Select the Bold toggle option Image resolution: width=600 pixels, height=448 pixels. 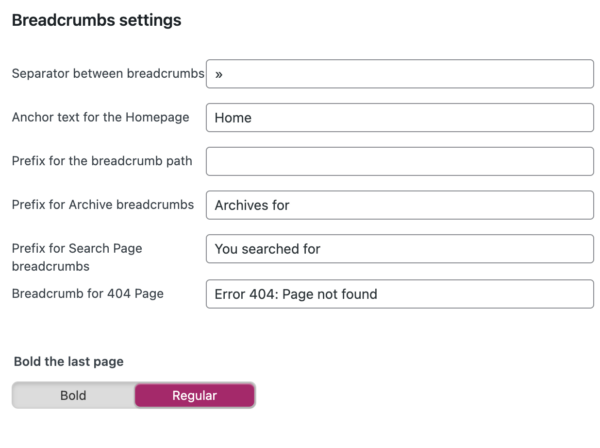pyautogui.click(x=73, y=395)
